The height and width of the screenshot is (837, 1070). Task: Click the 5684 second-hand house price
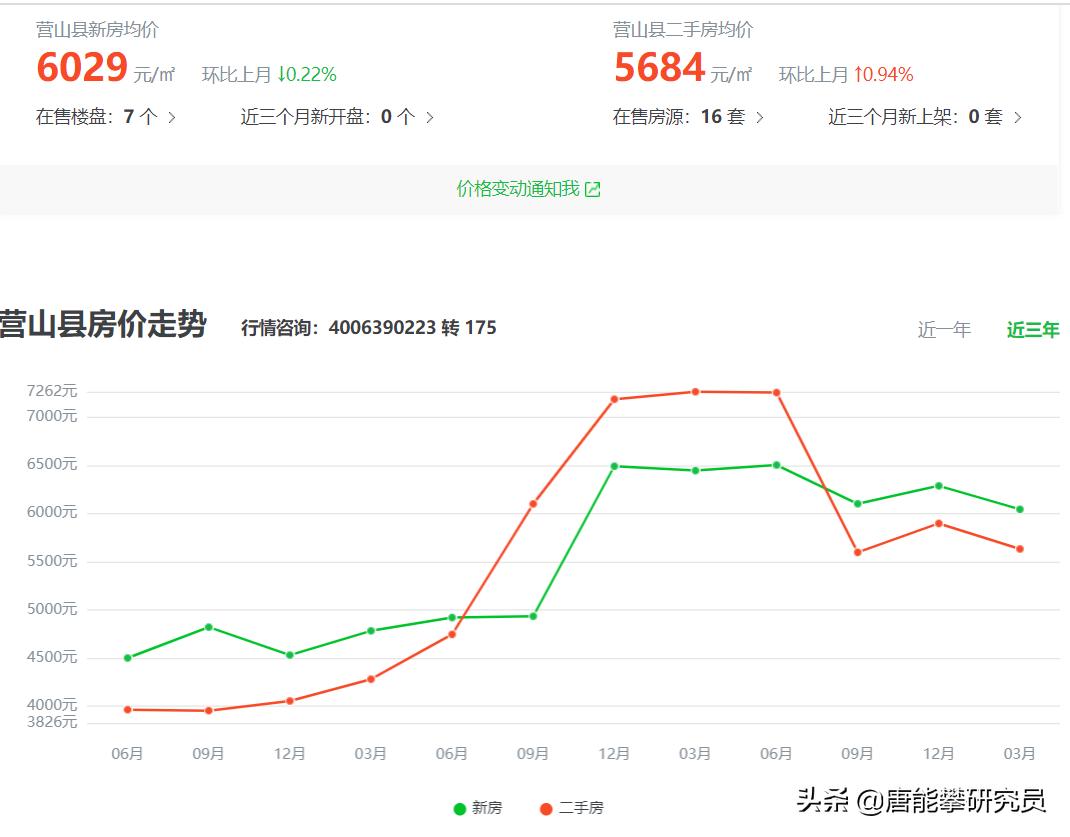[x=659, y=68]
